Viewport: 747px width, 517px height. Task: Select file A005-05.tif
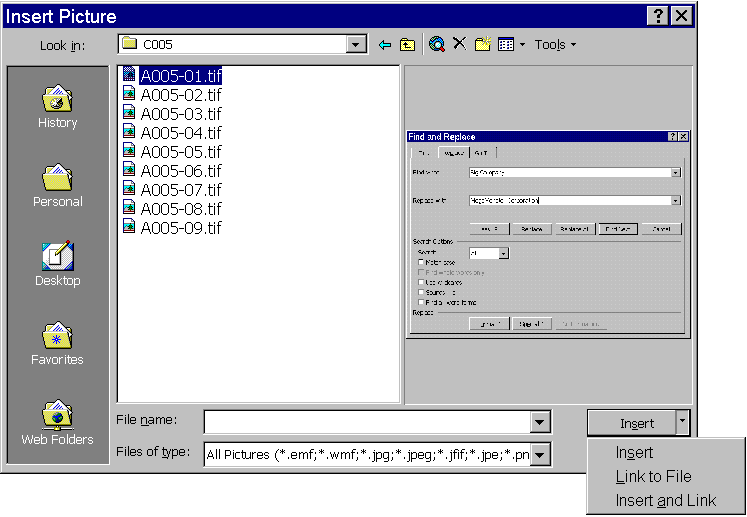(x=180, y=152)
